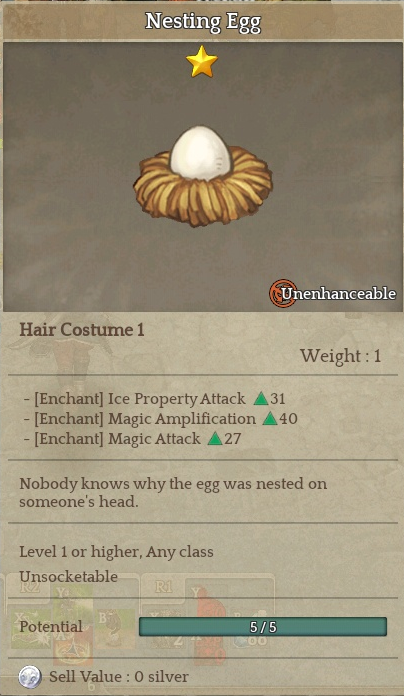Screen dimensions: 404x696
Task: Click the orange Unenhanceable badge icon
Action: (282, 293)
